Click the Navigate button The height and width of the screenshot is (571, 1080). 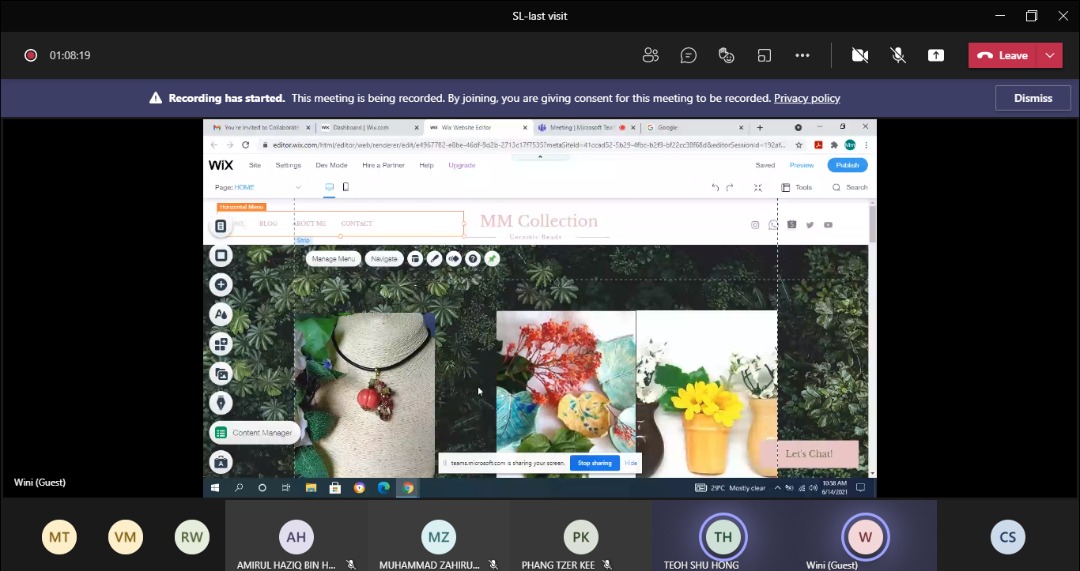pos(384,258)
